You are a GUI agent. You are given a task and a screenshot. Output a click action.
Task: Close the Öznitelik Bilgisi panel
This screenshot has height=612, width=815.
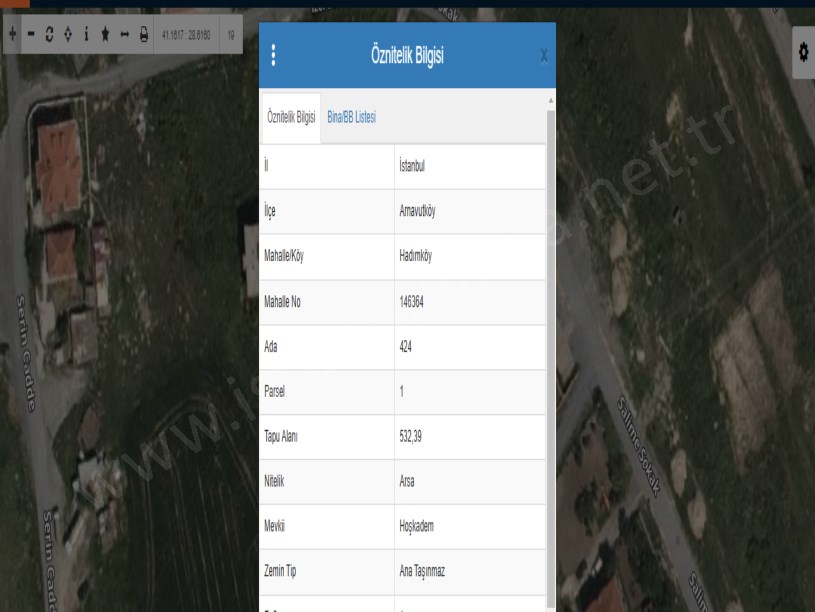[x=543, y=56]
